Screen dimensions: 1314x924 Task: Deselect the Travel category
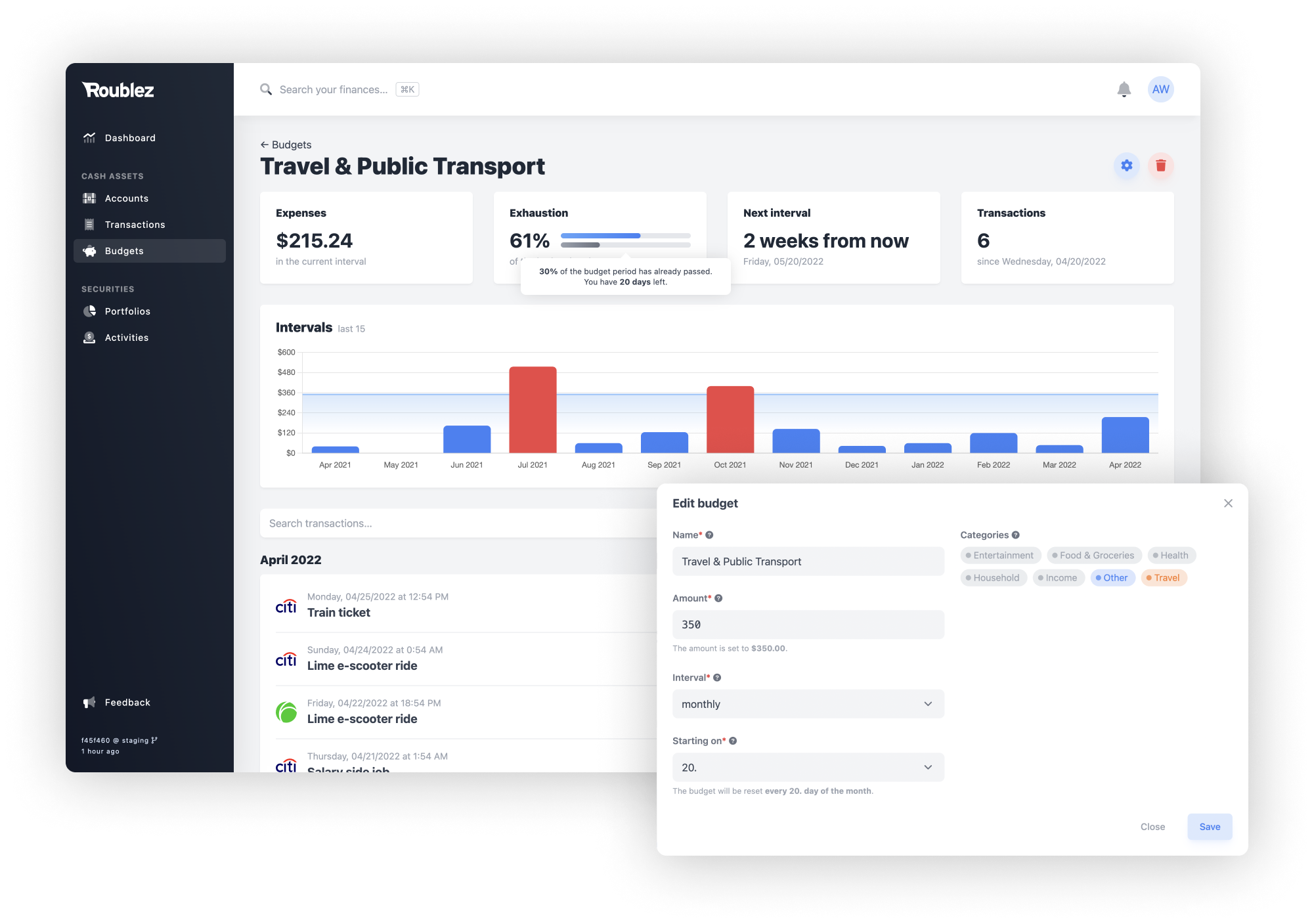point(1164,578)
